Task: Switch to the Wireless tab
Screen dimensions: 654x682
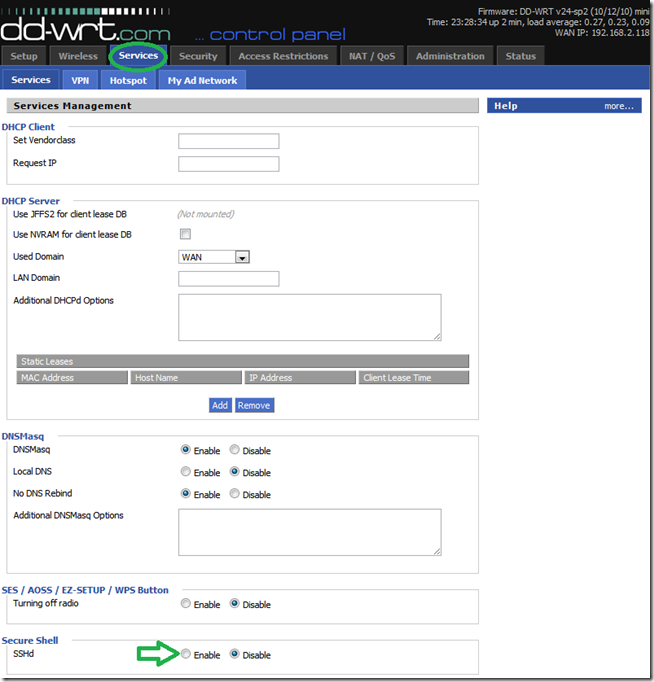Action: 78,56
